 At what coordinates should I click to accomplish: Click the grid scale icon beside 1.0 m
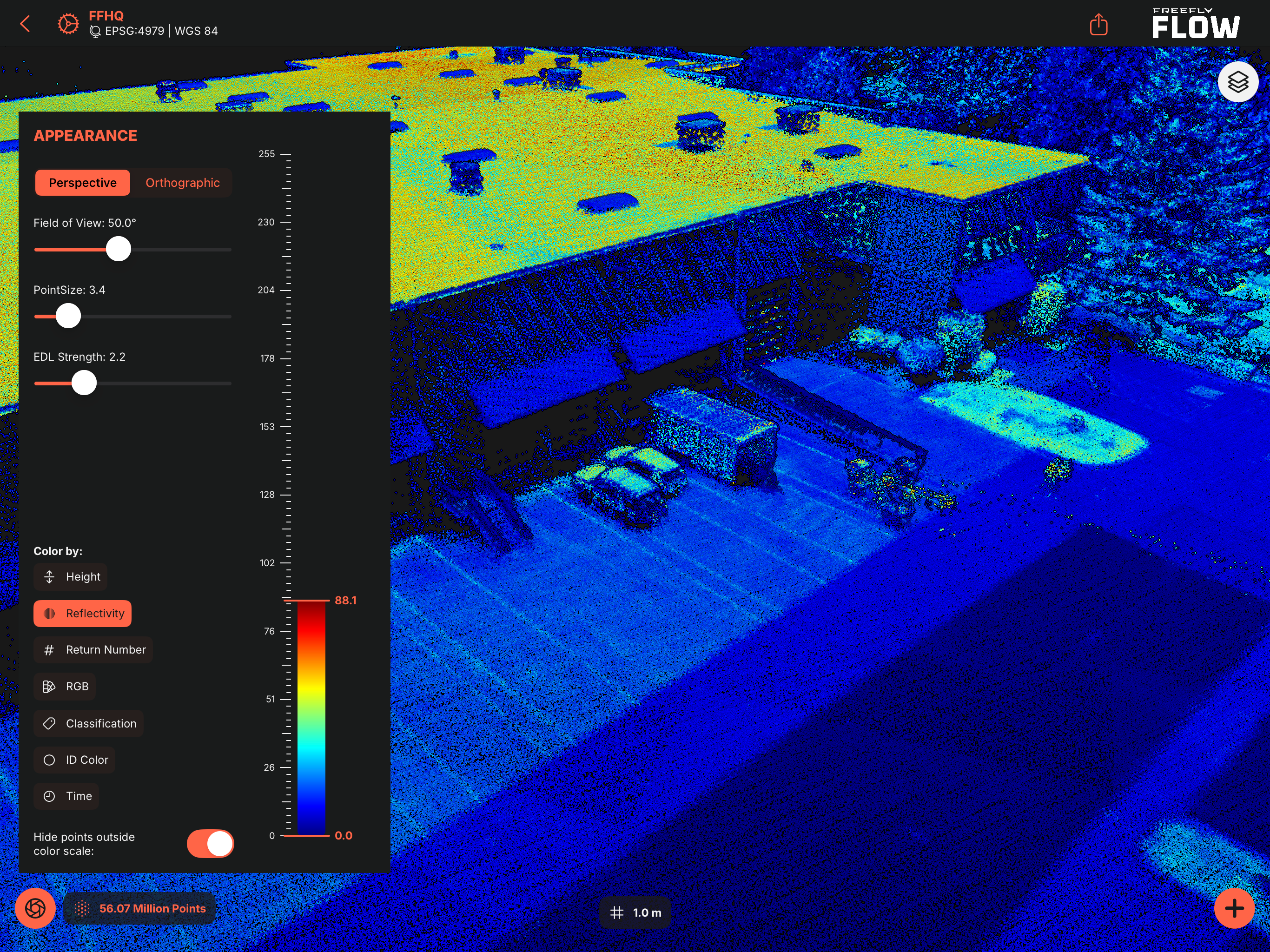click(x=616, y=912)
